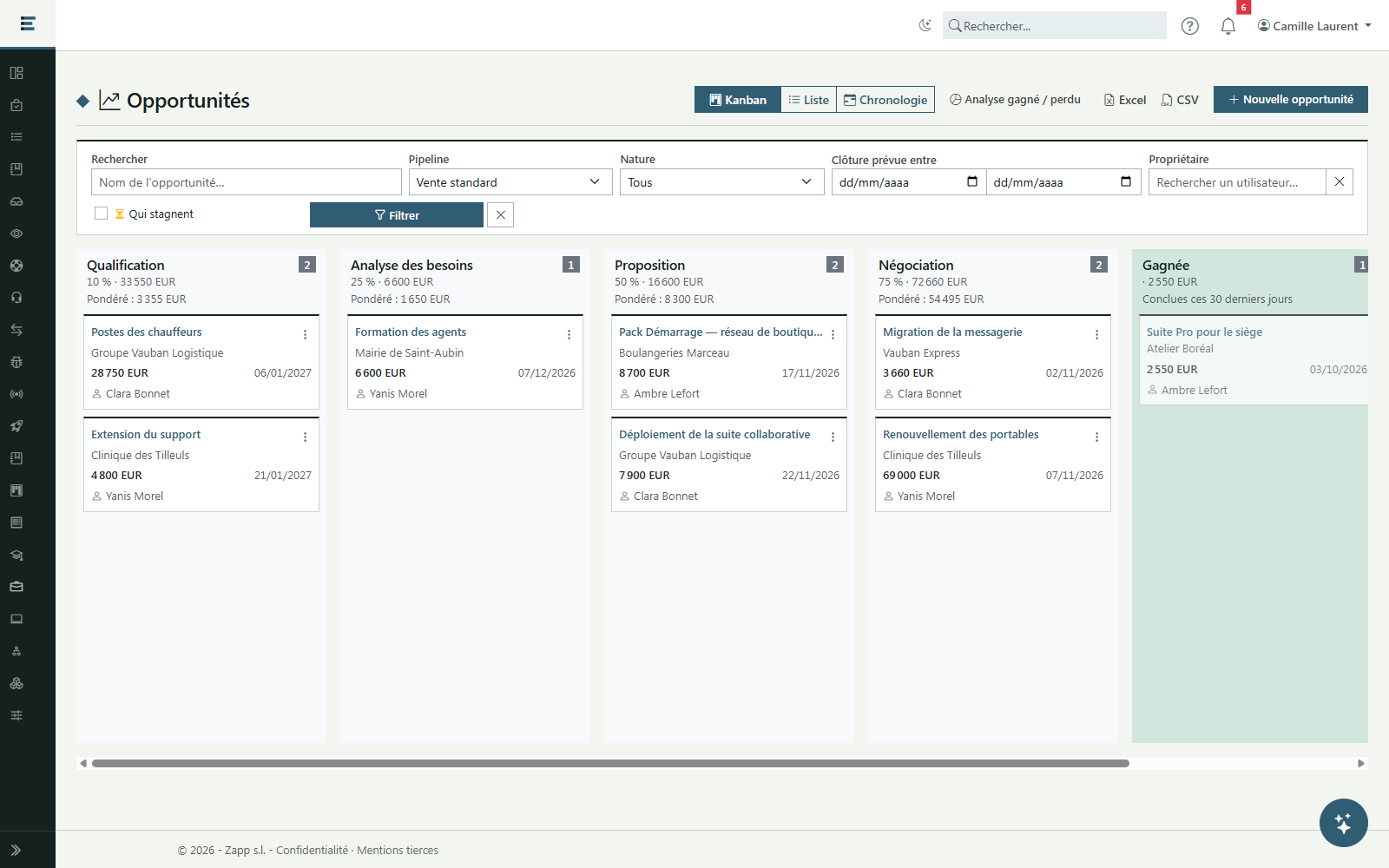Open the graduation cap icon in sidebar

16,555
